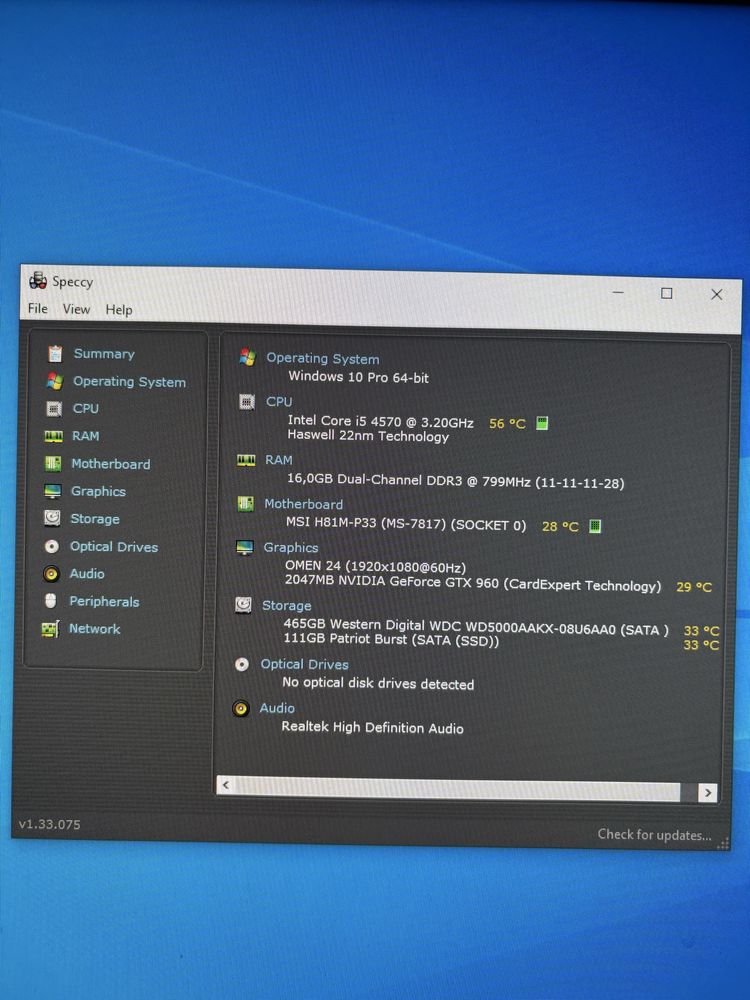This screenshot has width=750, height=1000.
Task: Click Check for updates link
Action: [x=654, y=834]
